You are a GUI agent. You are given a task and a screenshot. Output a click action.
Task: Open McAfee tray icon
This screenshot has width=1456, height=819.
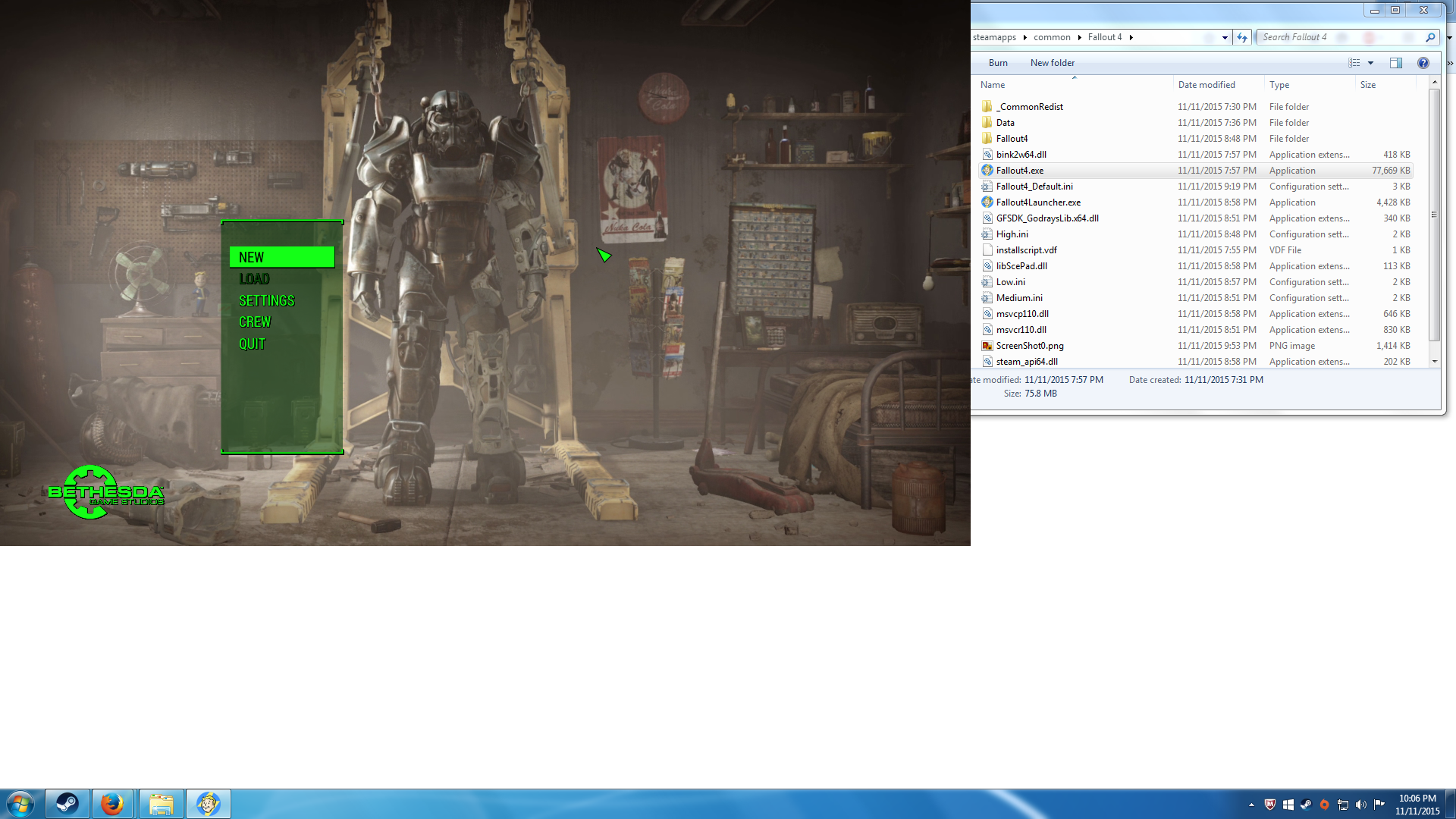click(1269, 805)
